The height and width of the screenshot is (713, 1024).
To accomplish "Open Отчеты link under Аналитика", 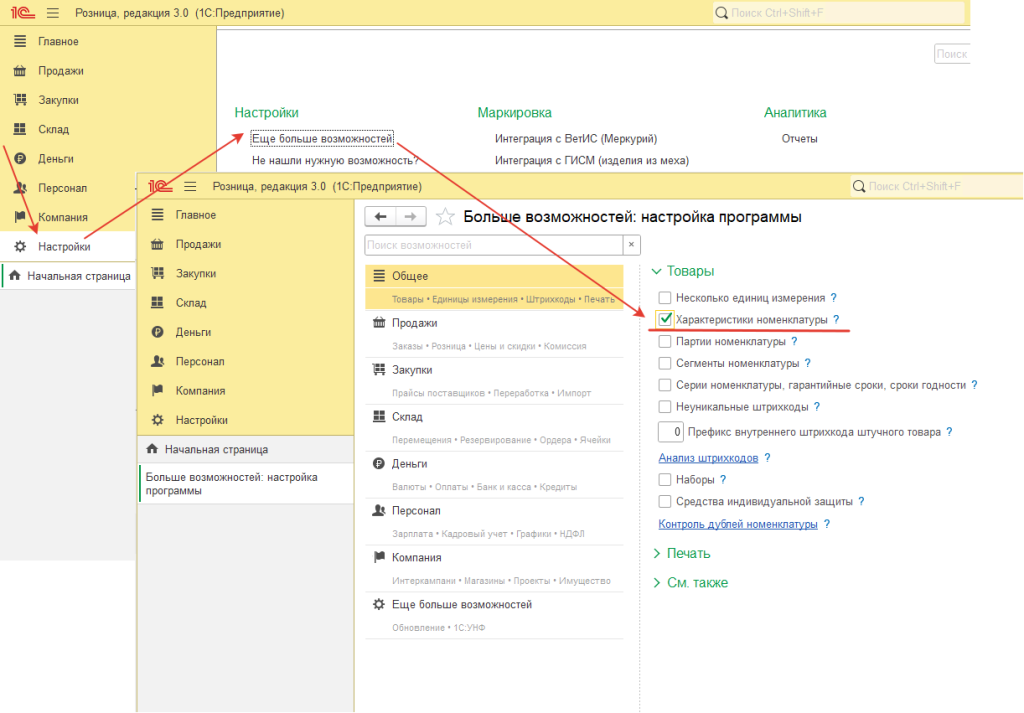I will [x=799, y=138].
